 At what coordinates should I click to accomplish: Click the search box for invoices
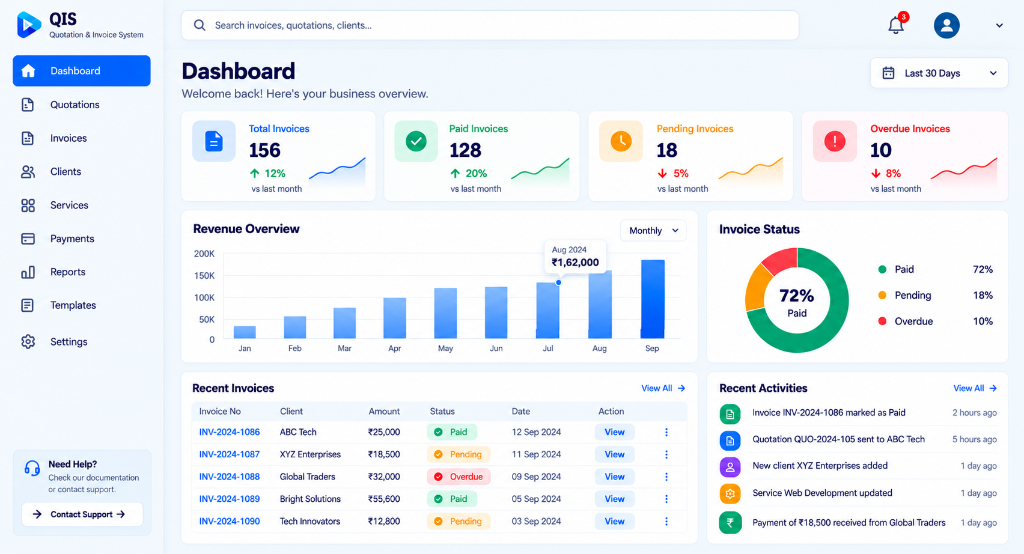point(490,25)
